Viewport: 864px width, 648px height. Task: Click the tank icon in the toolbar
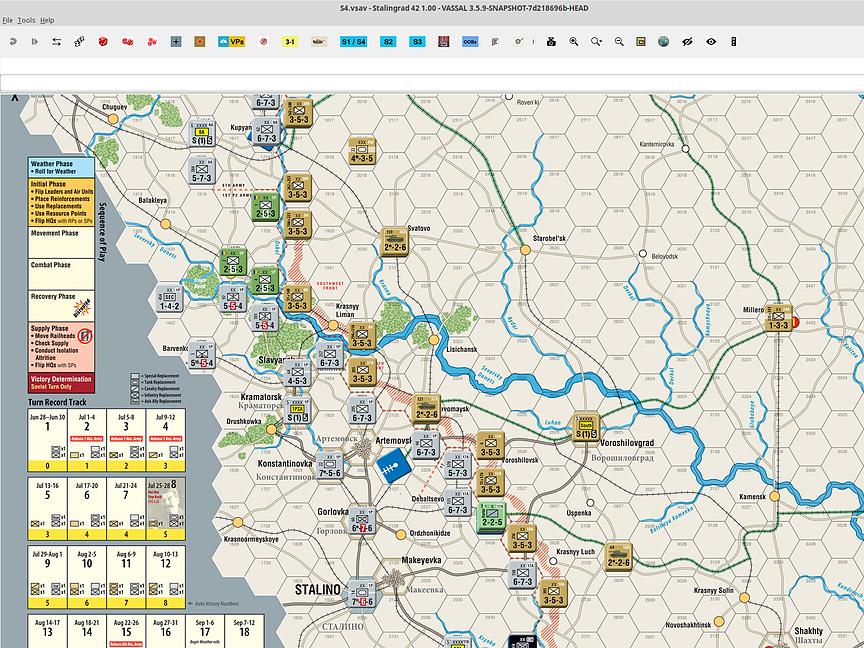tap(319, 41)
